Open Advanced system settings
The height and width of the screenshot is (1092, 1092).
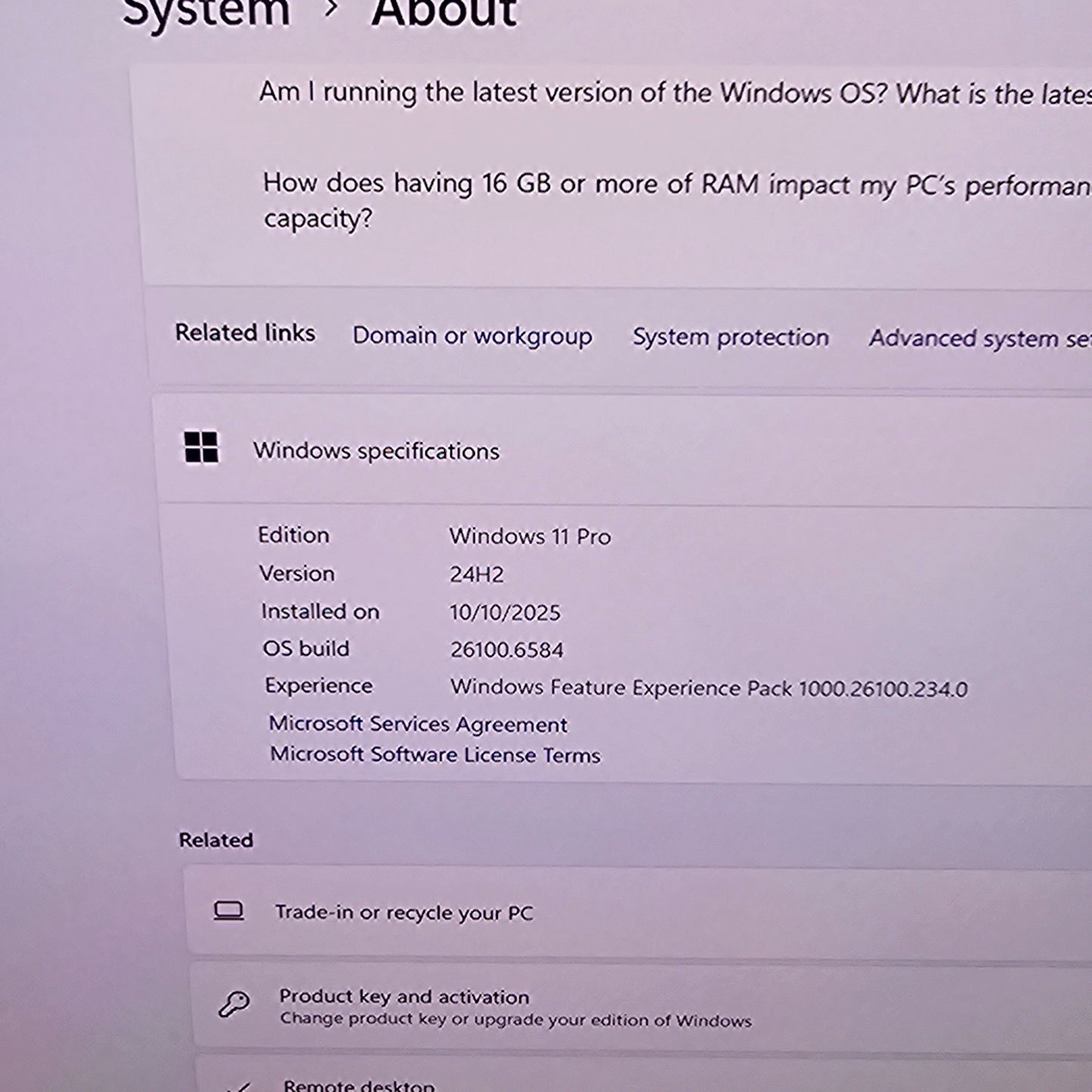click(x=979, y=339)
